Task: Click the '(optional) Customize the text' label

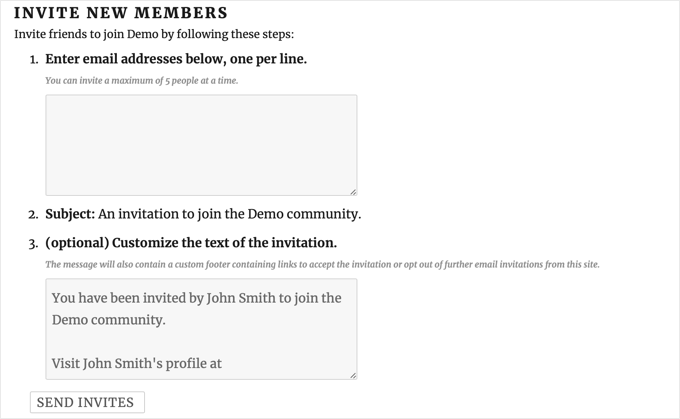Action: click(191, 243)
